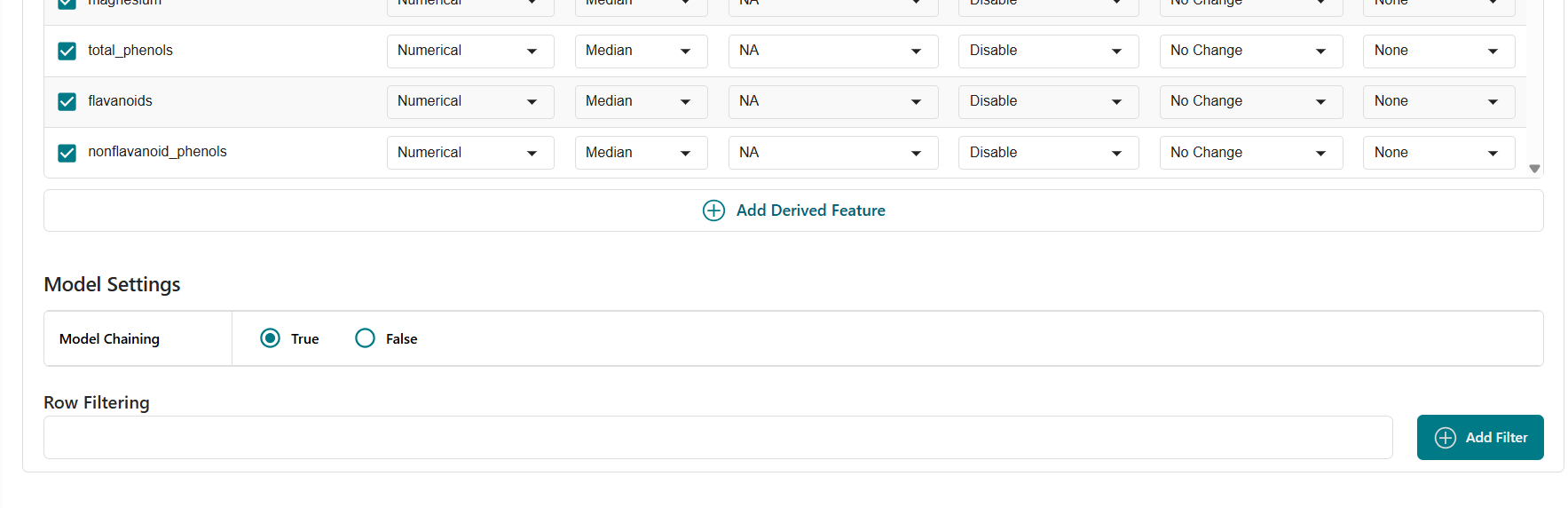Uncheck the total_phenols feature checkbox
This screenshot has width=1568, height=508.
[x=67, y=52]
